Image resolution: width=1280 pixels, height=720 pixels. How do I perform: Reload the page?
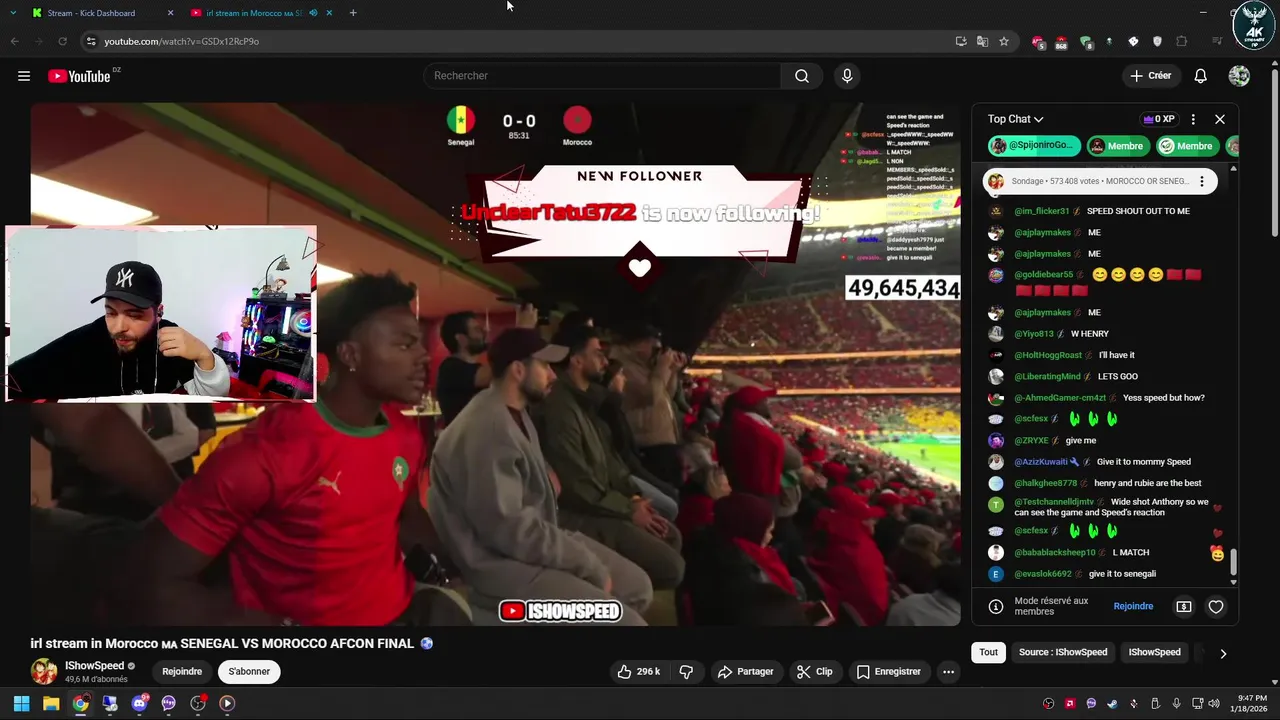62,41
